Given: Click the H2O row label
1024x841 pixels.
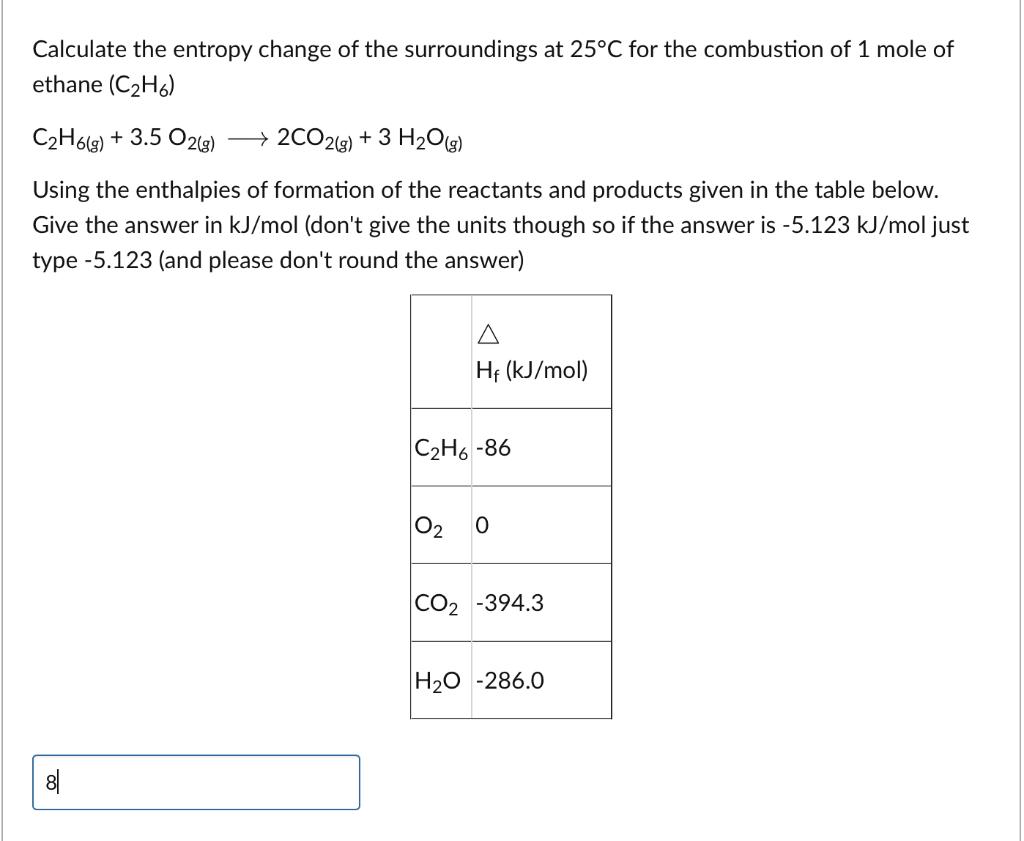Looking at the screenshot, I should click(438, 681).
